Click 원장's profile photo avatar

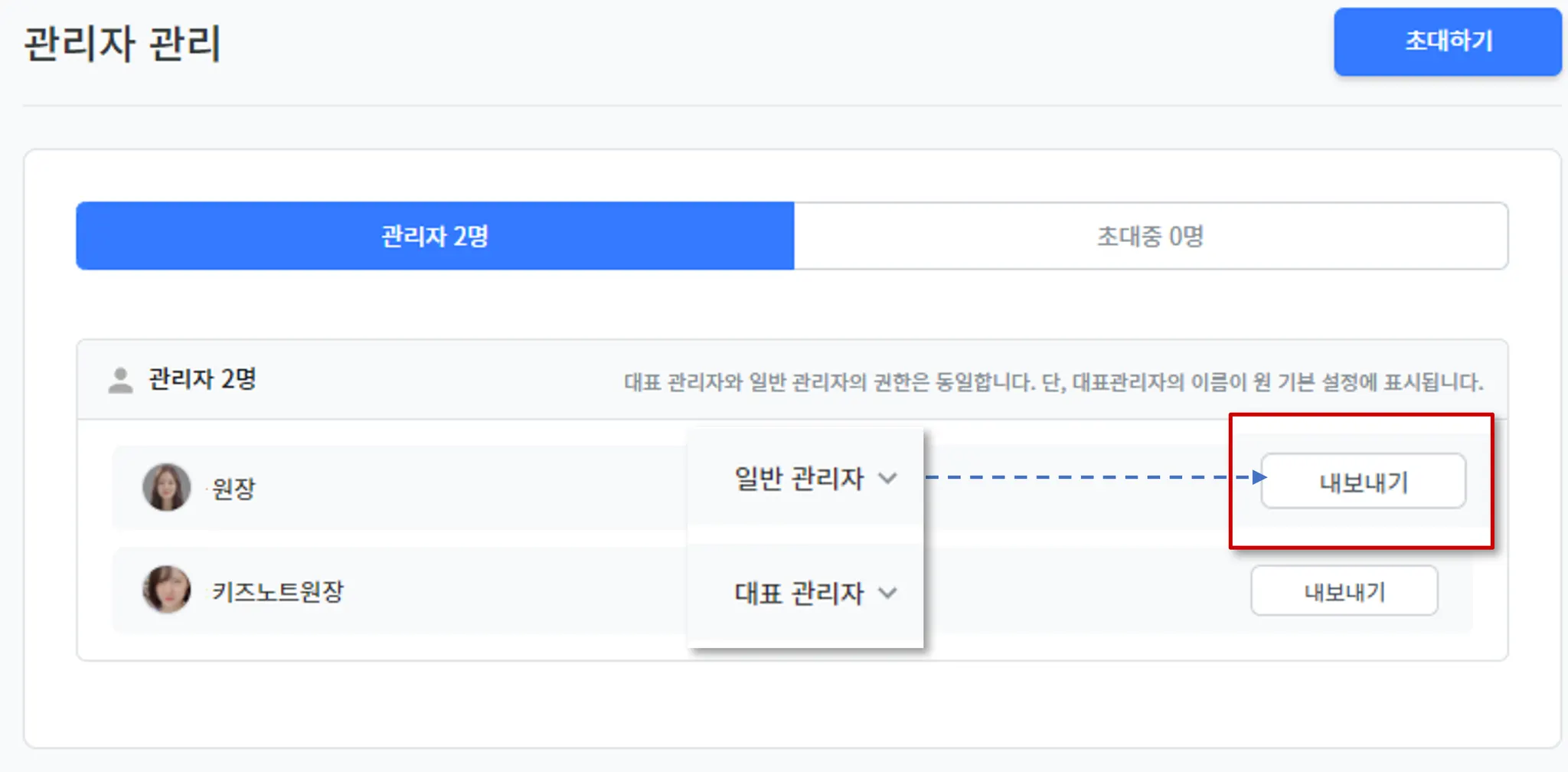(x=166, y=487)
